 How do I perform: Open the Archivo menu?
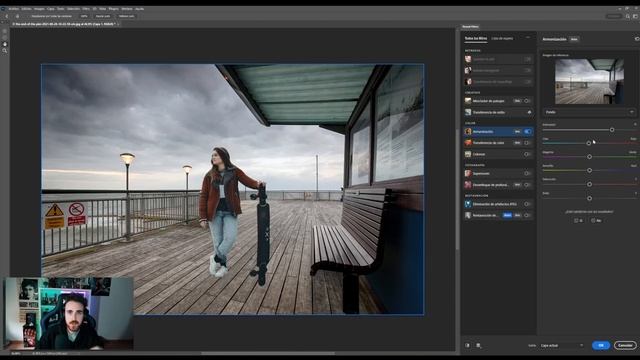click(x=13, y=9)
